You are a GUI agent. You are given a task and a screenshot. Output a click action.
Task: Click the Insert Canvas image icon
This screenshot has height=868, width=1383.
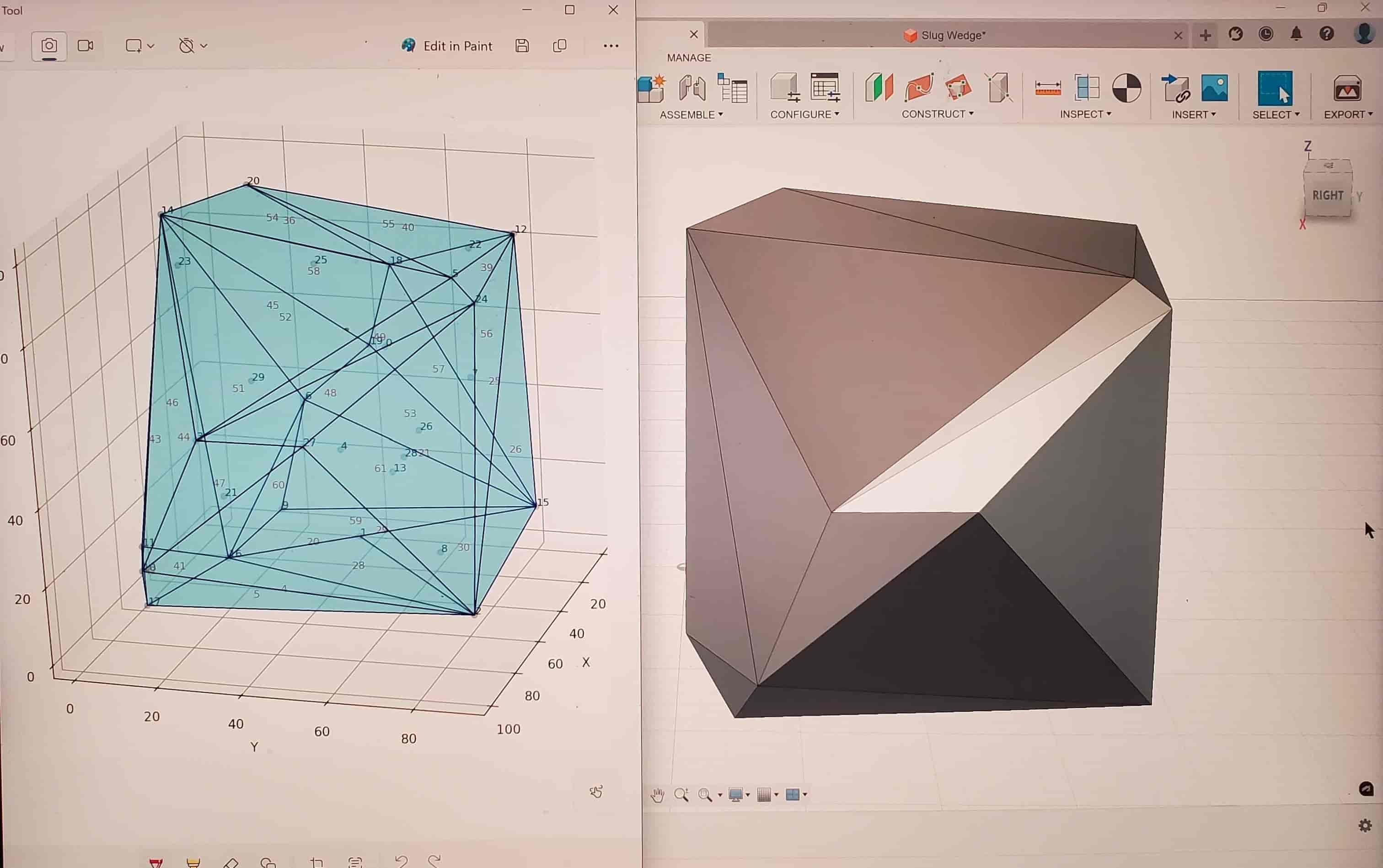[x=1215, y=88]
